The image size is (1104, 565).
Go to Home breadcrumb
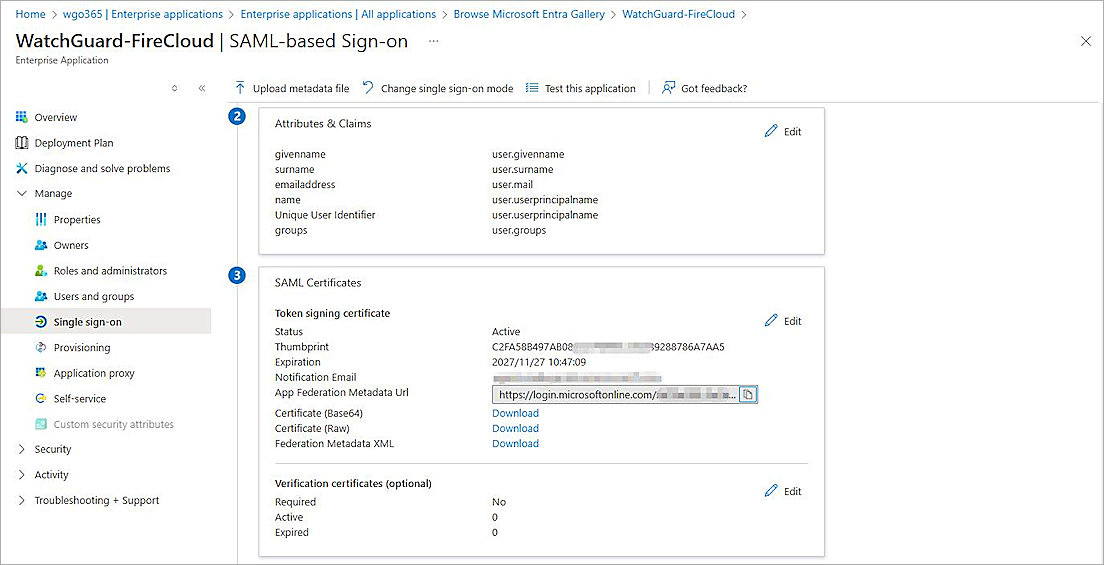tap(28, 14)
